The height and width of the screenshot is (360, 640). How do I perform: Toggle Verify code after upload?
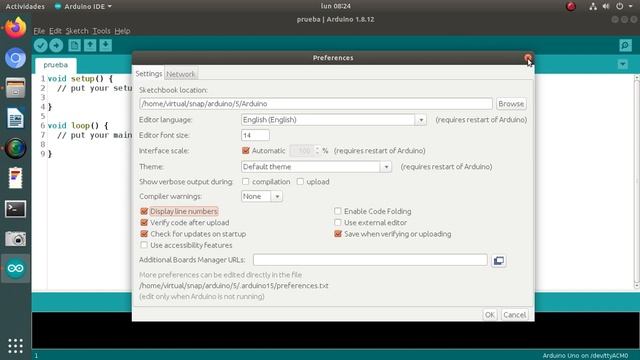click(x=144, y=223)
